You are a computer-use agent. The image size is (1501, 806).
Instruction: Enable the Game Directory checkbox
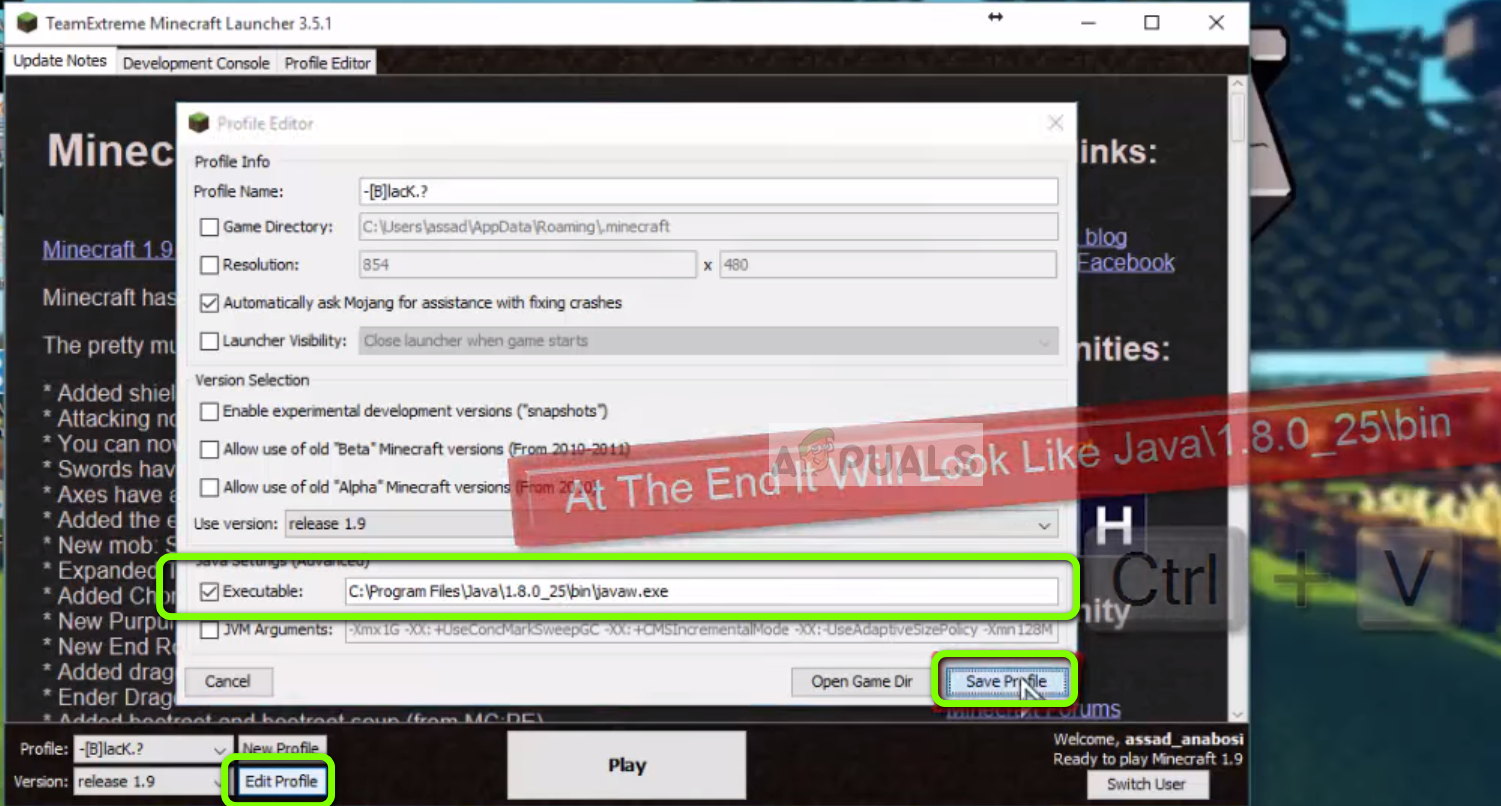pyautogui.click(x=209, y=227)
